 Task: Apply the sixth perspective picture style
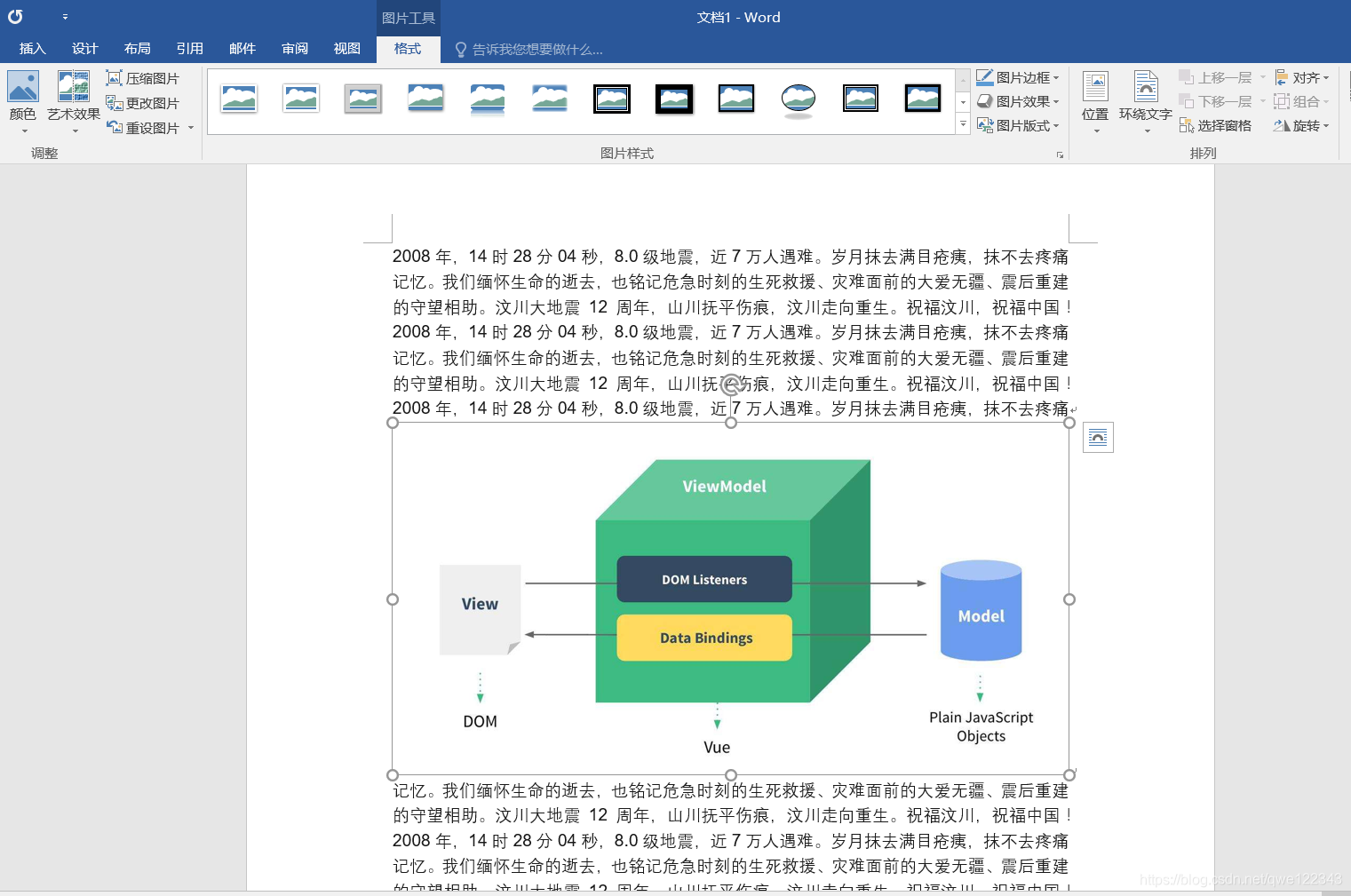pos(550,99)
